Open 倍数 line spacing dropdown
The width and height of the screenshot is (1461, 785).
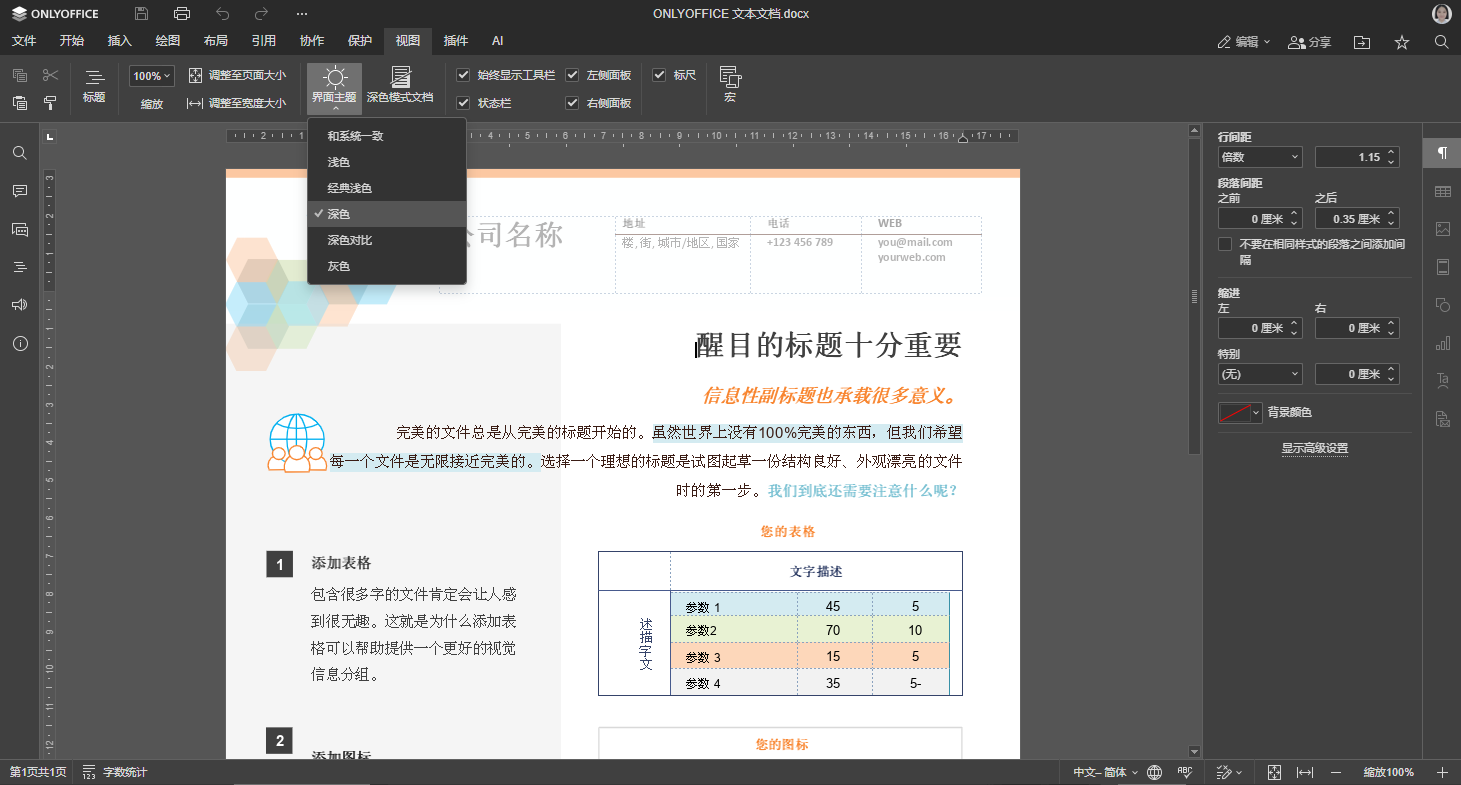click(x=1260, y=157)
